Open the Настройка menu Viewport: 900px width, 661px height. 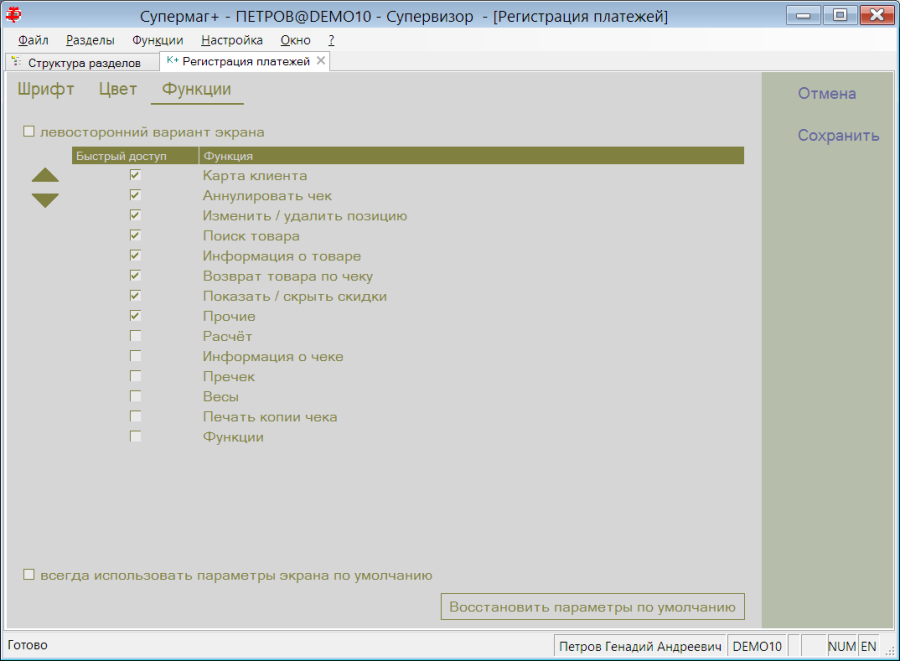pos(232,40)
